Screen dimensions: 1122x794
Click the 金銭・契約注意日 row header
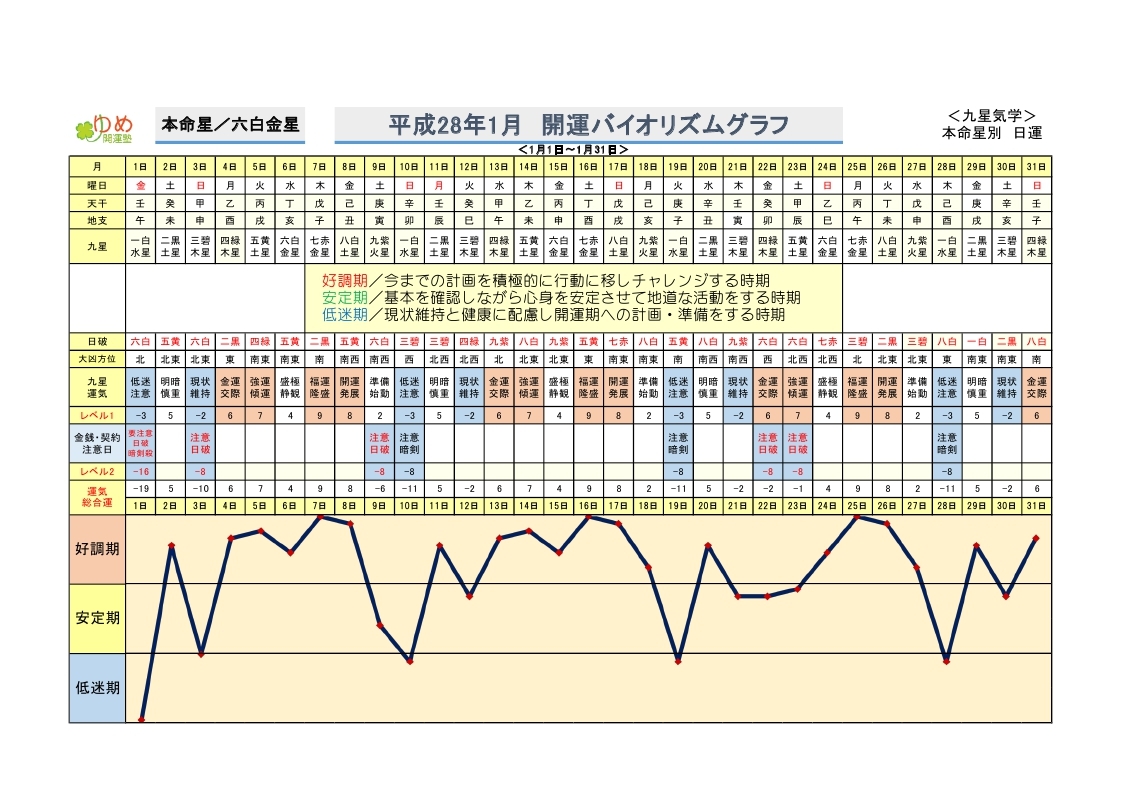[x=97, y=443]
